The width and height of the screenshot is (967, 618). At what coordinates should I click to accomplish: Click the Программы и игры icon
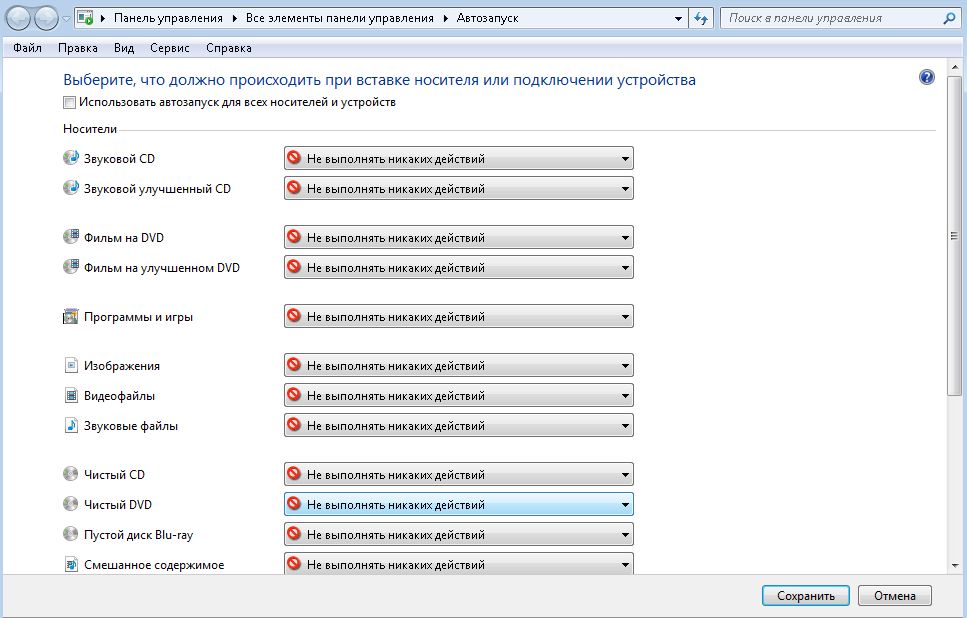point(71,317)
